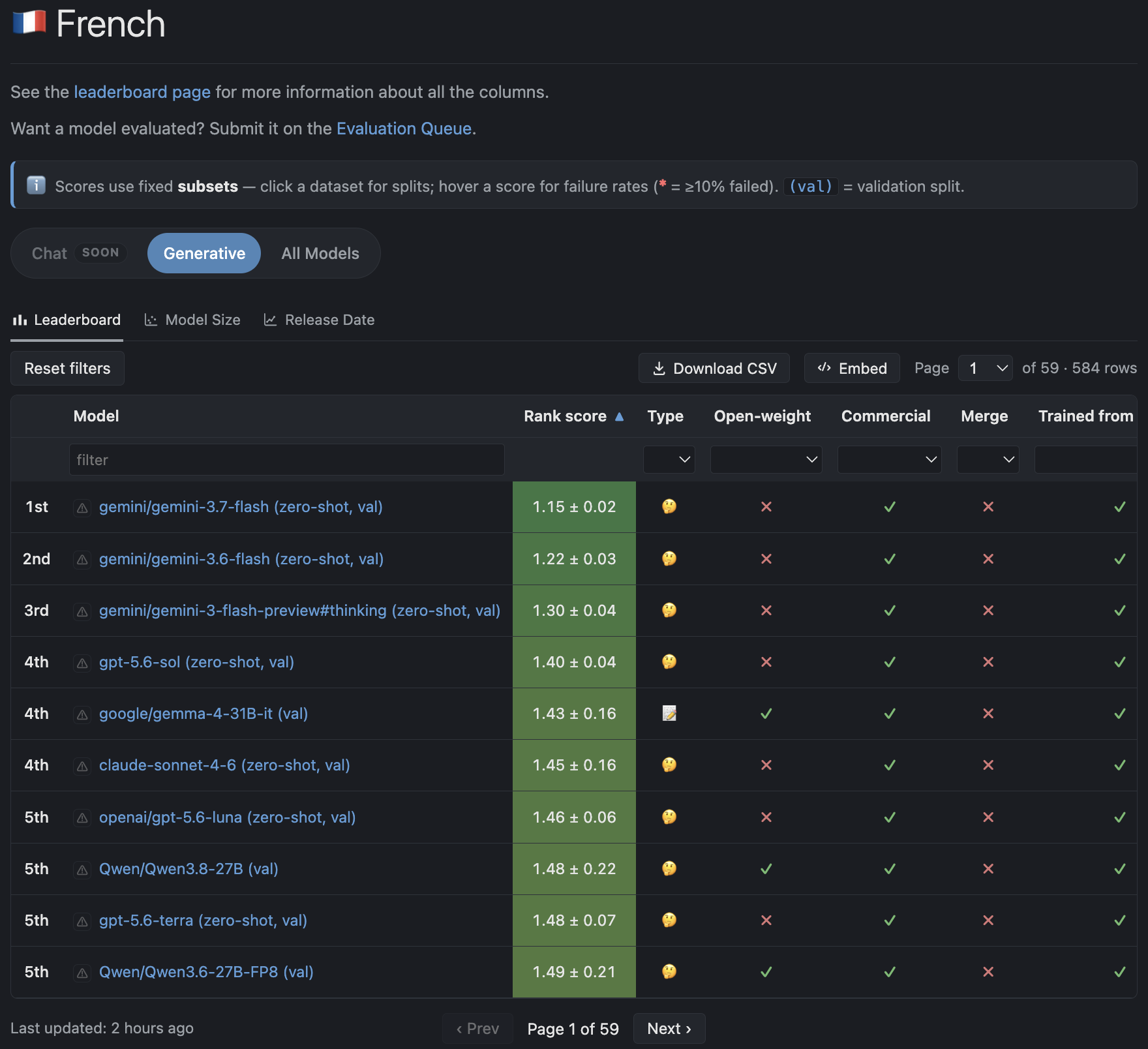
Task: Open the Open-weight filter dropdown
Action: (766, 459)
